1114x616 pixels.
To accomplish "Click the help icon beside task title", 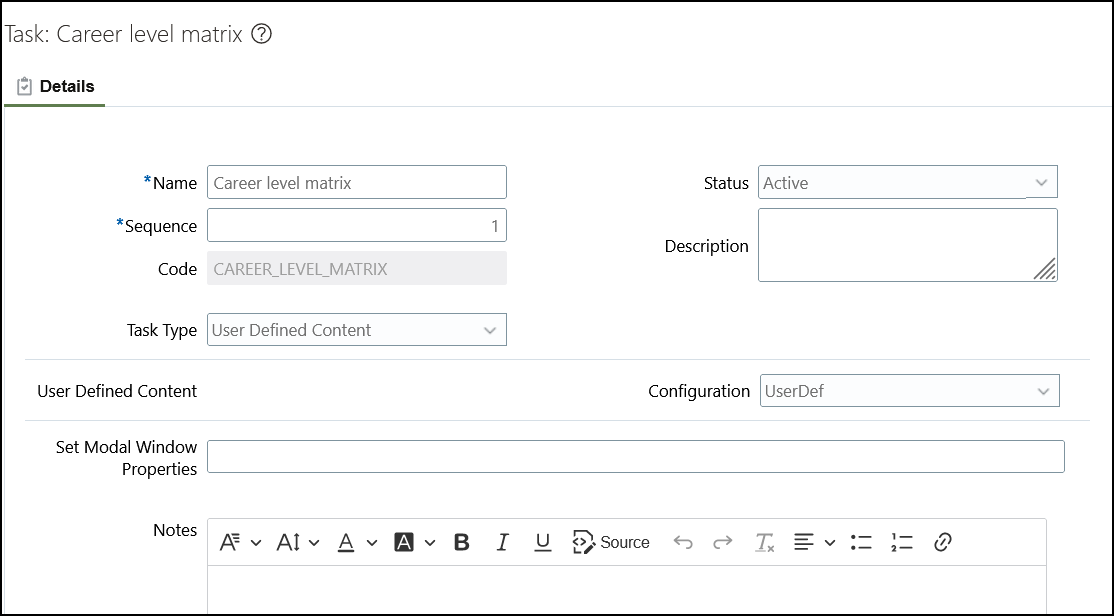I will pos(262,34).
